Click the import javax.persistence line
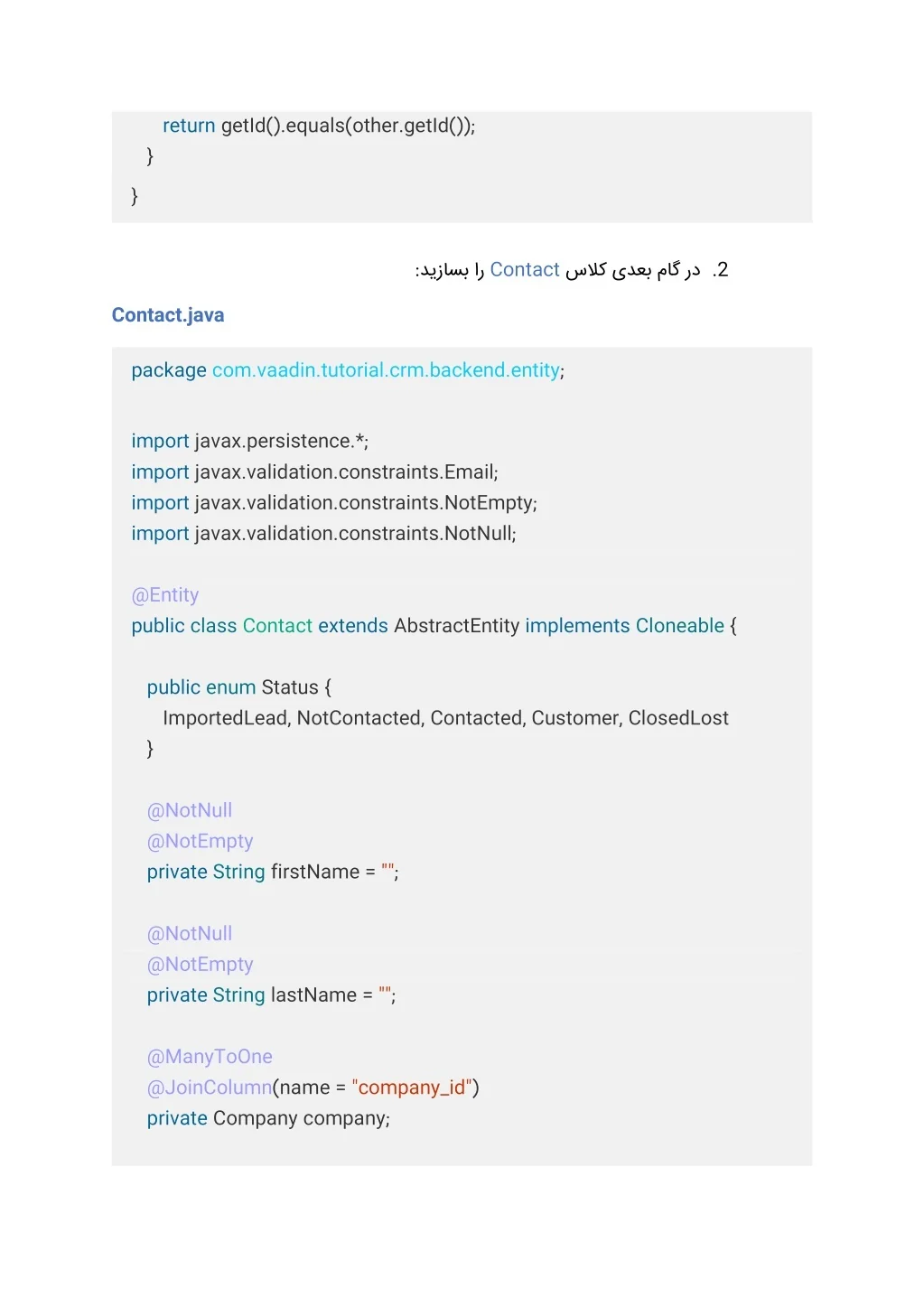Viewport: 924px width, 1307px height. (250, 441)
